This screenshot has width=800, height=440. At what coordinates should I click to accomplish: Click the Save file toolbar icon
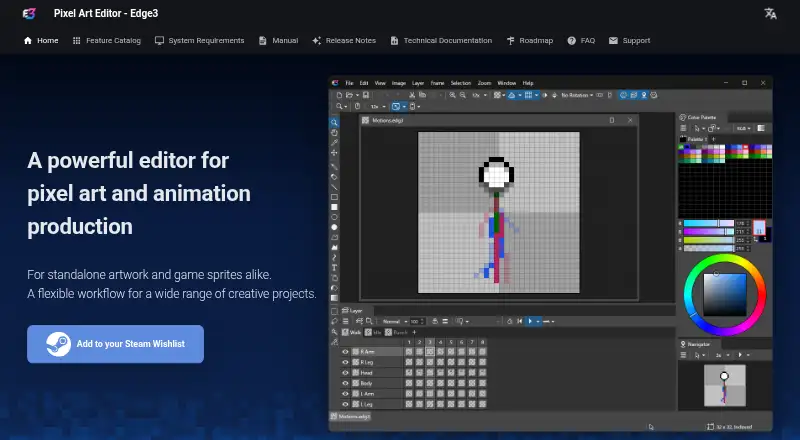[366, 95]
